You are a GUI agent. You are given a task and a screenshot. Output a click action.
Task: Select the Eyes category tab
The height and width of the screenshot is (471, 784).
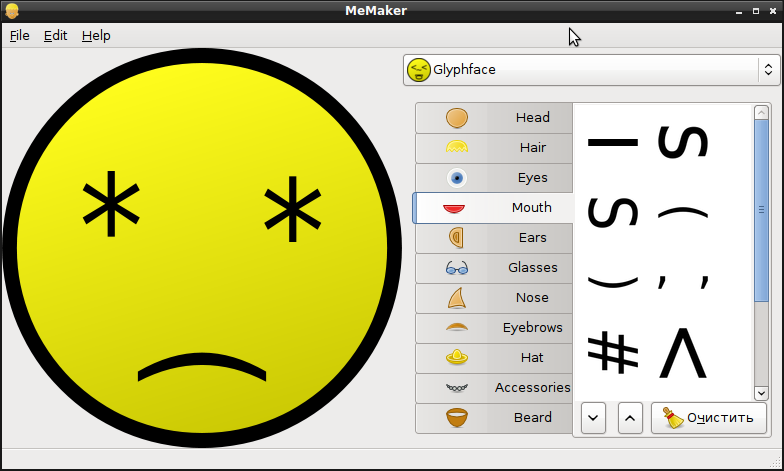point(494,178)
